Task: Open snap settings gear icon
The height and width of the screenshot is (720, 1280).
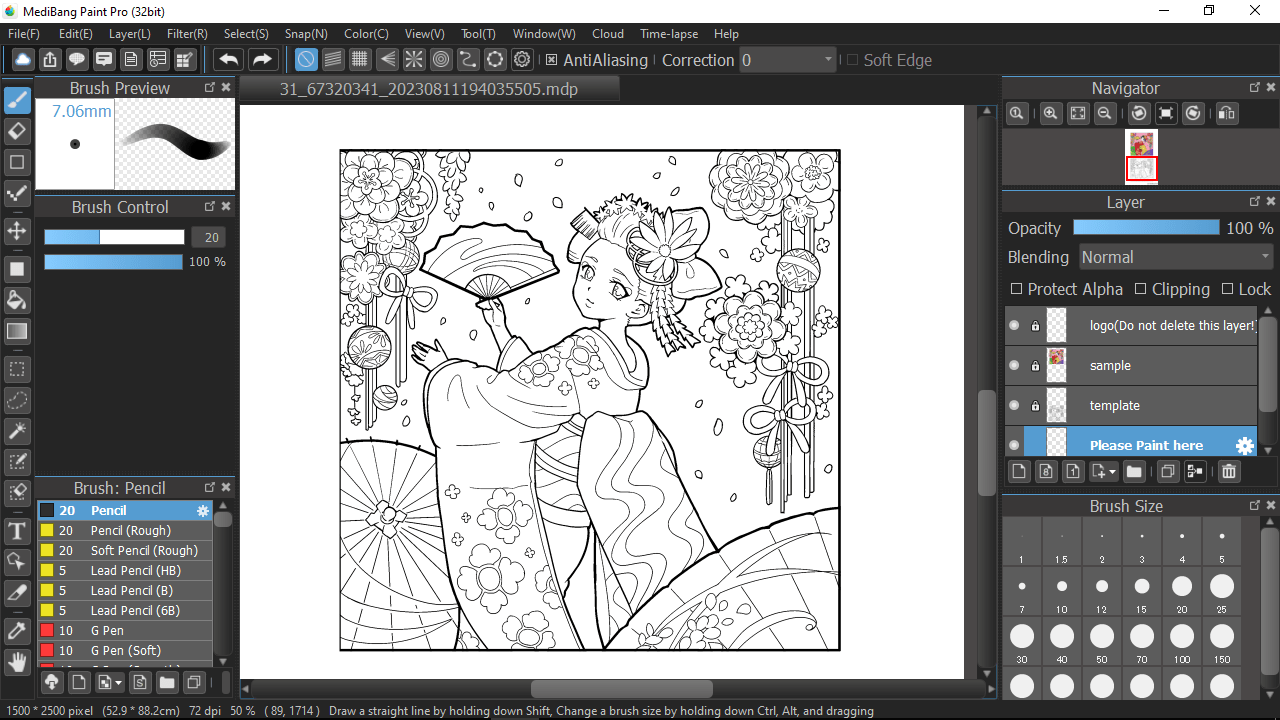Action: tap(522, 60)
